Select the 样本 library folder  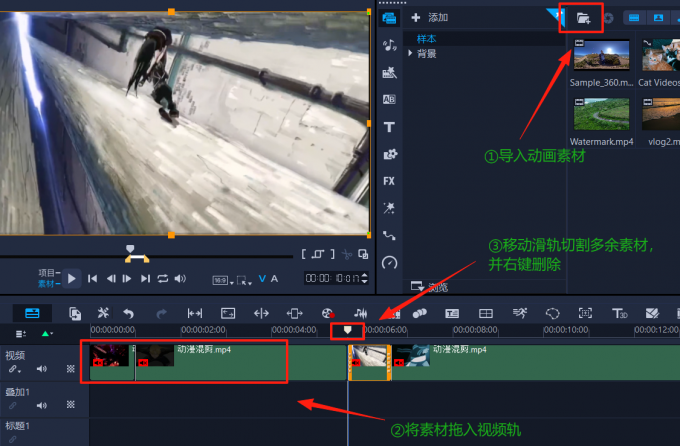[x=426, y=39]
